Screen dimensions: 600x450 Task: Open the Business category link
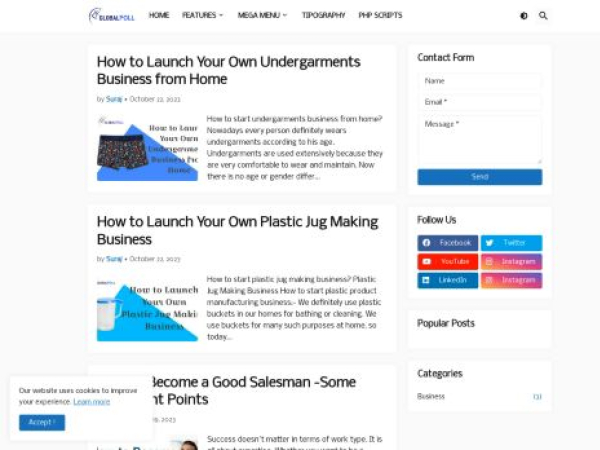click(x=431, y=396)
